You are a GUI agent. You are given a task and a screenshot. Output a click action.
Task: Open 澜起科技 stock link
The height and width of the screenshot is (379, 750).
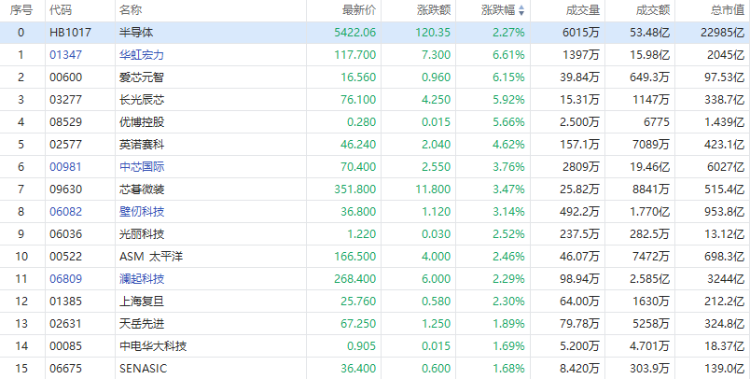[x=142, y=279]
